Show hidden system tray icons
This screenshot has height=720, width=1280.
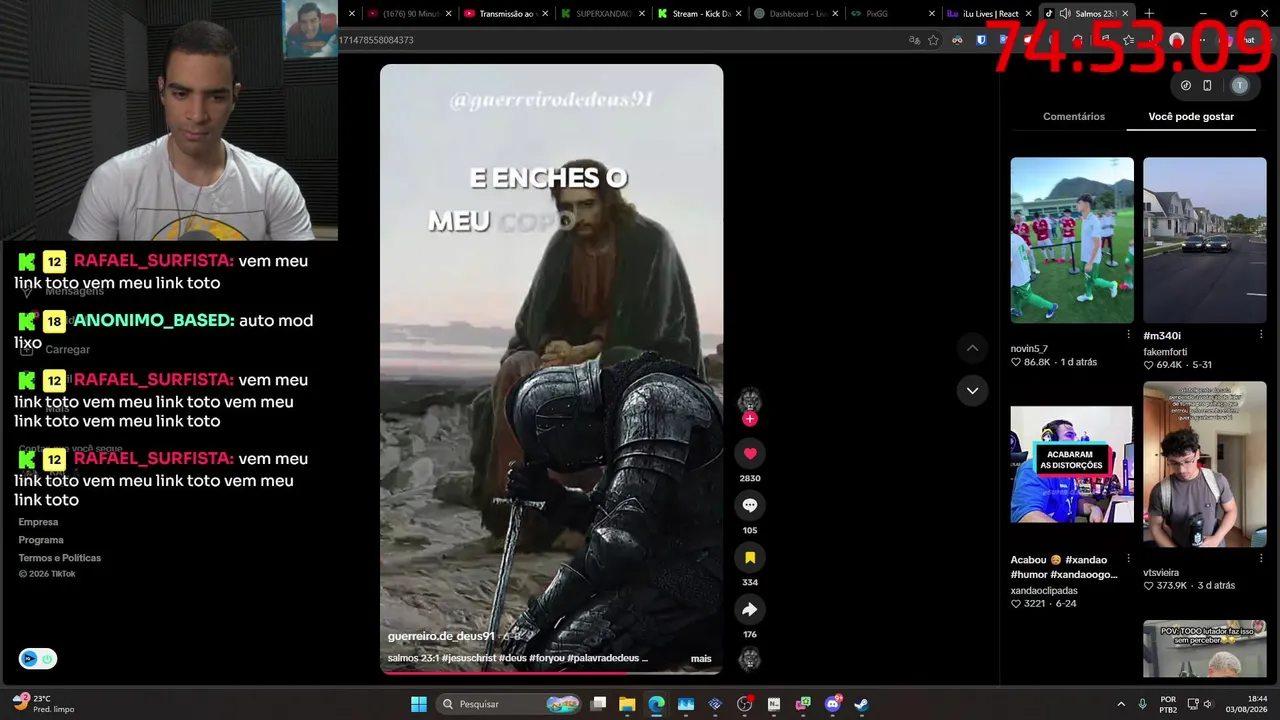tap(1121, 704)
